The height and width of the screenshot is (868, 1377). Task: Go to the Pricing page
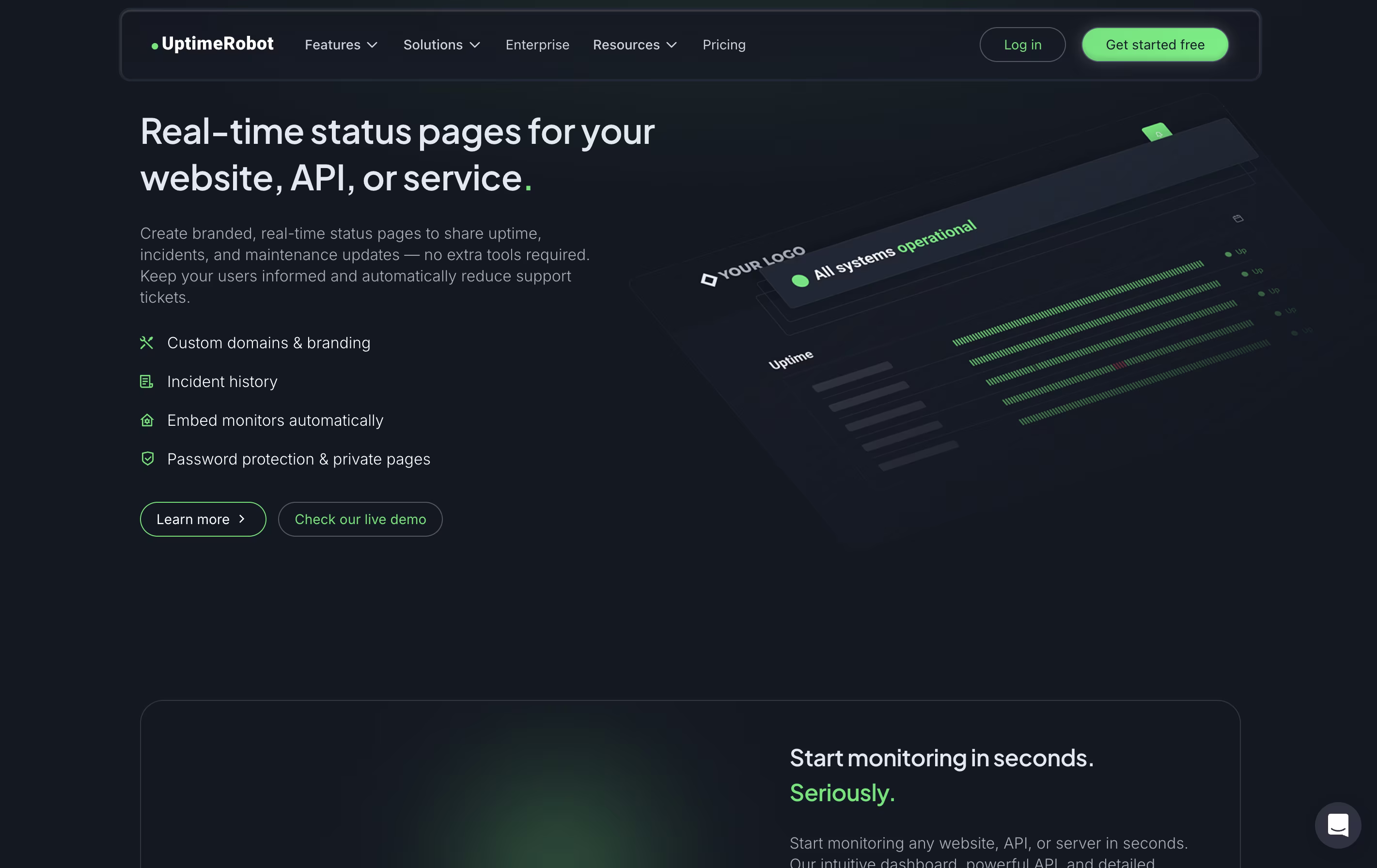click(724, 45)
